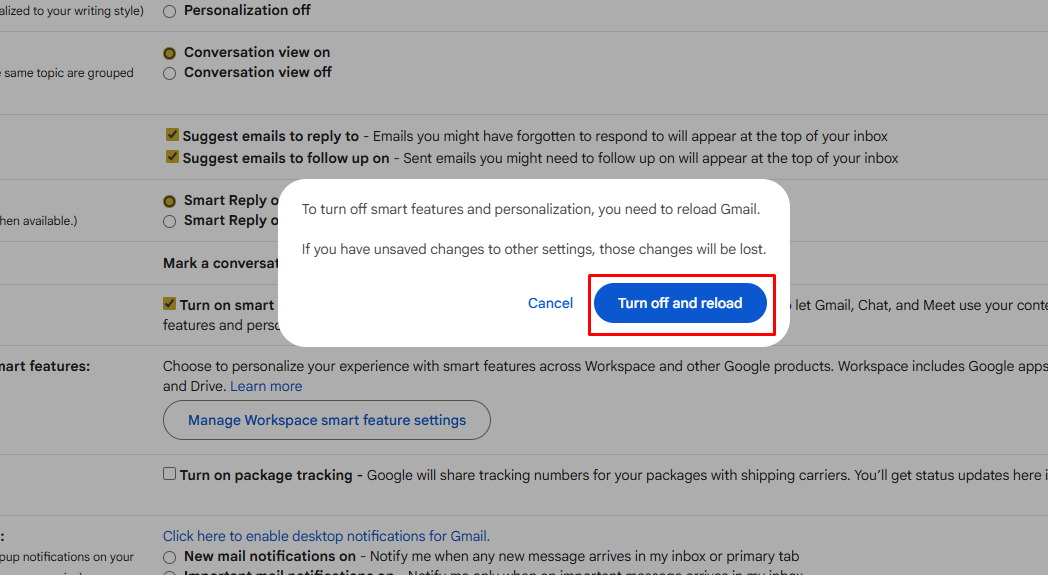Toggle the Suggest emails to follow up on checkbox

click(x=172, y=157)
